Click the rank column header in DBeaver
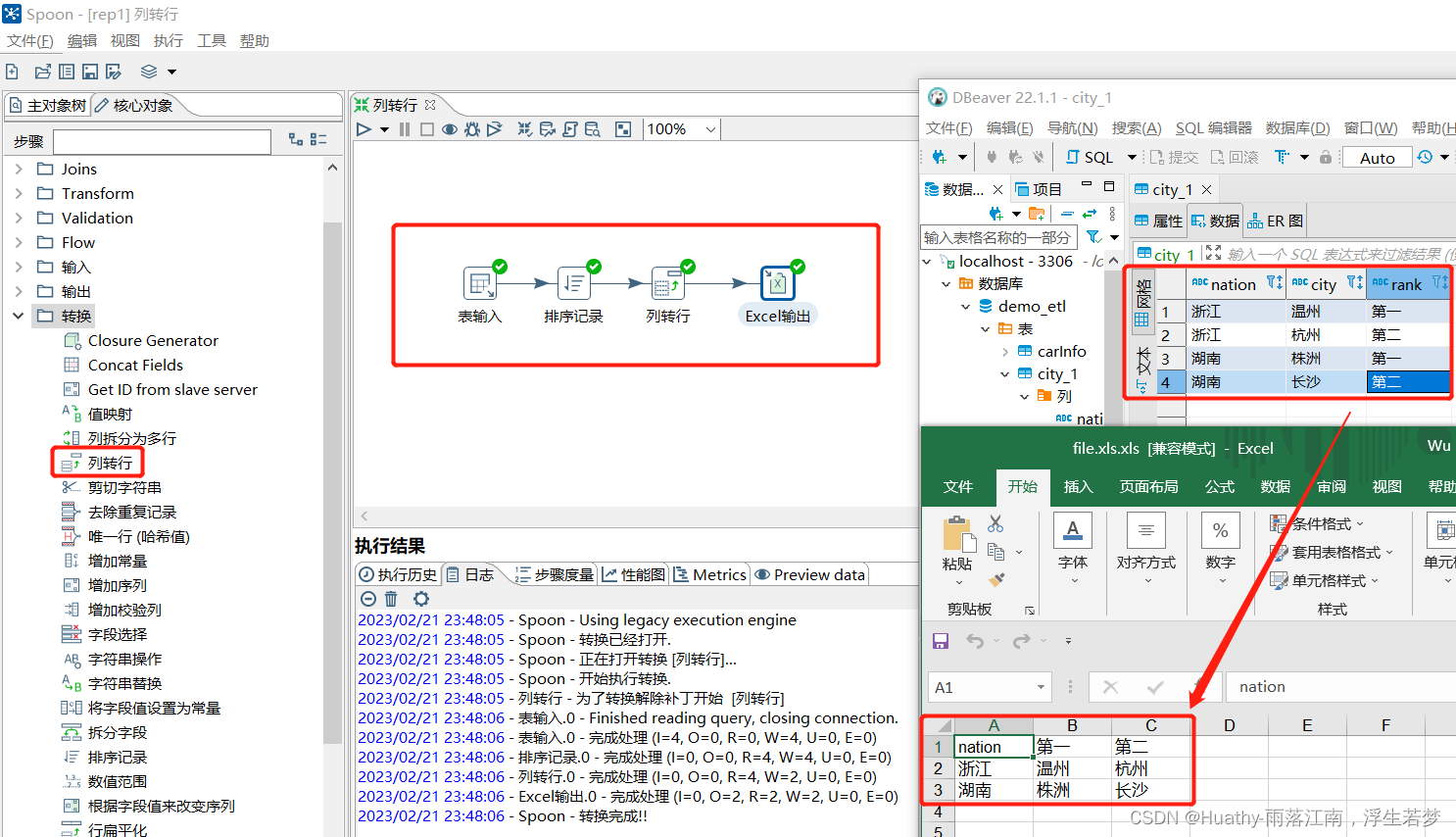 [x=1407, y=284]
